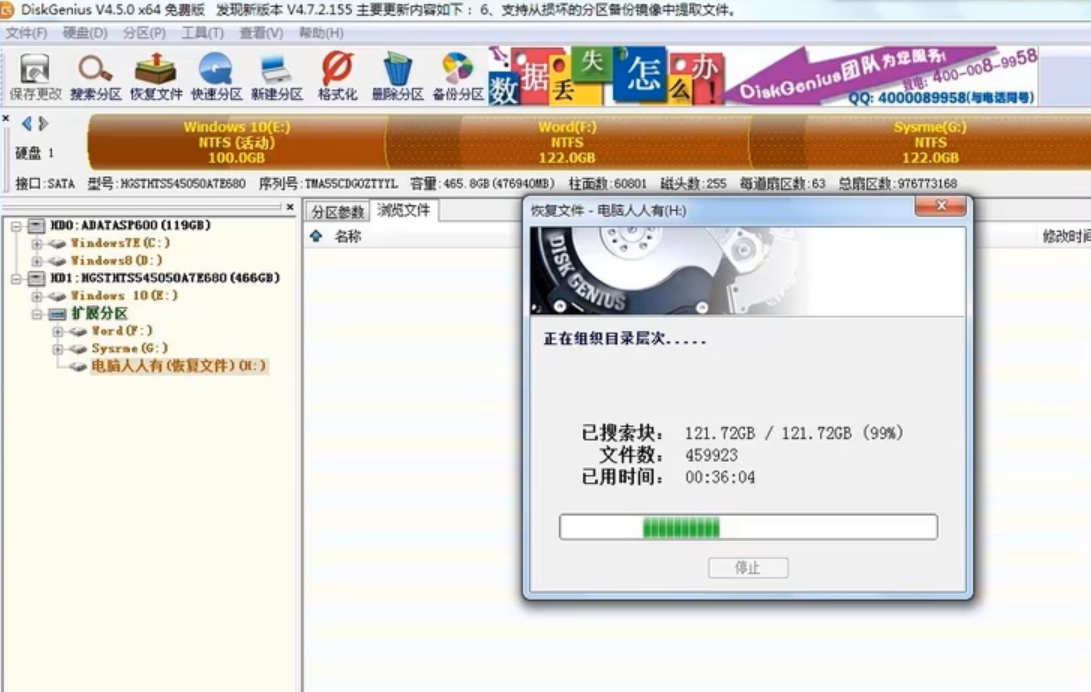
Task: Click the up-folder arrow icon beside 名称
Action: (316, 236)
